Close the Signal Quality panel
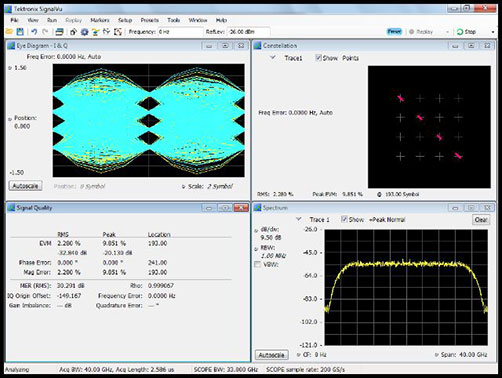 (x=241, y=208)
